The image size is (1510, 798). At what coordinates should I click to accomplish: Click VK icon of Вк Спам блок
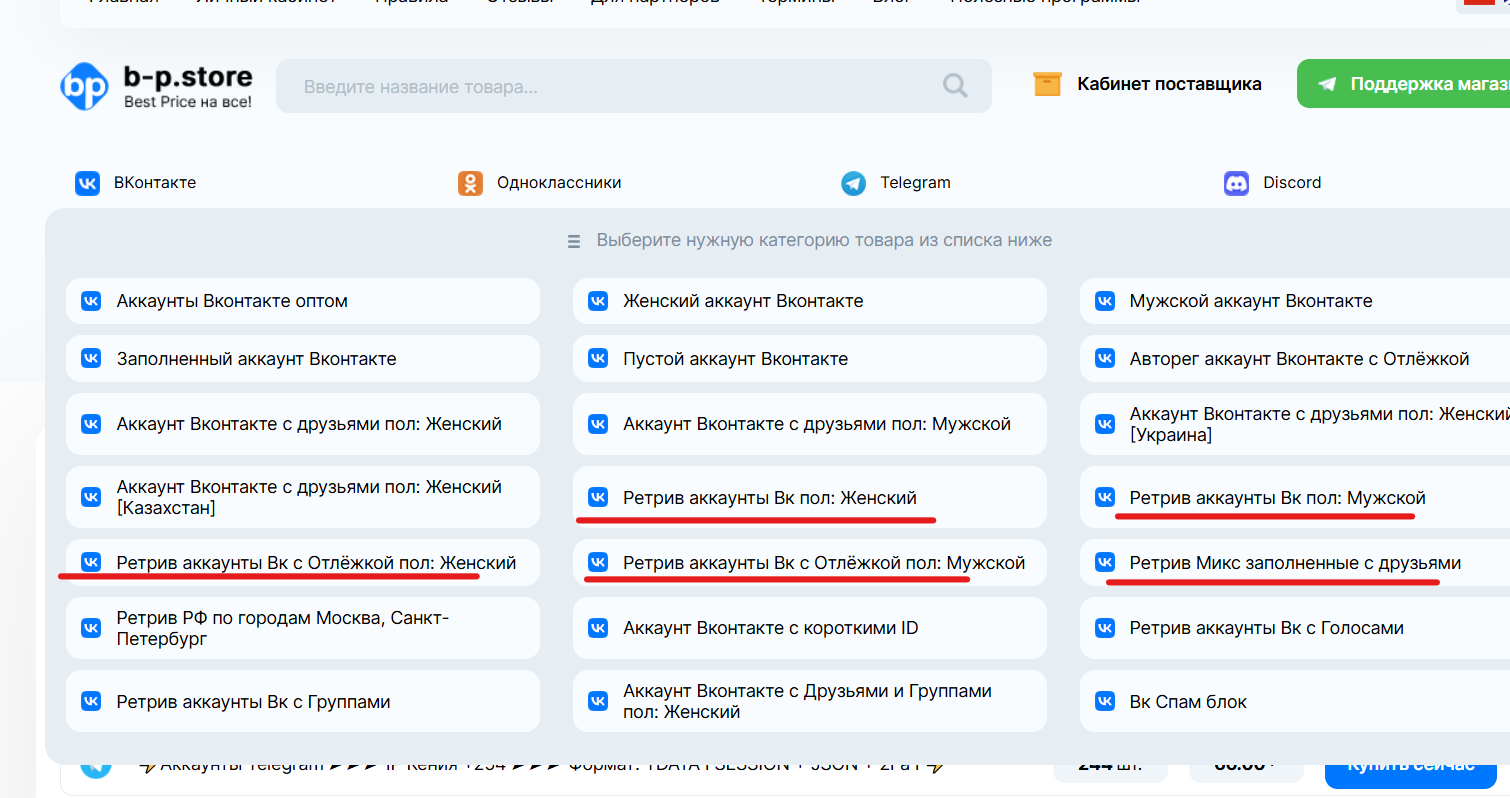1105,701
